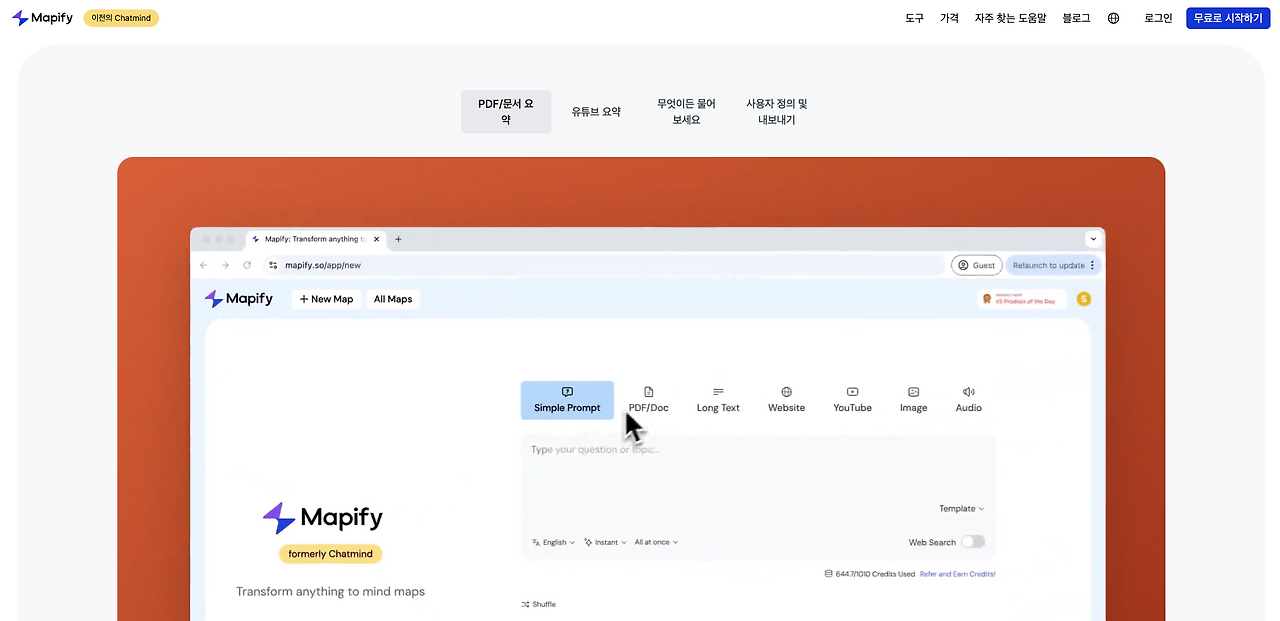
Task: Open the 가격 menu item
Action: pyautogui.click(x=949, y=18)
